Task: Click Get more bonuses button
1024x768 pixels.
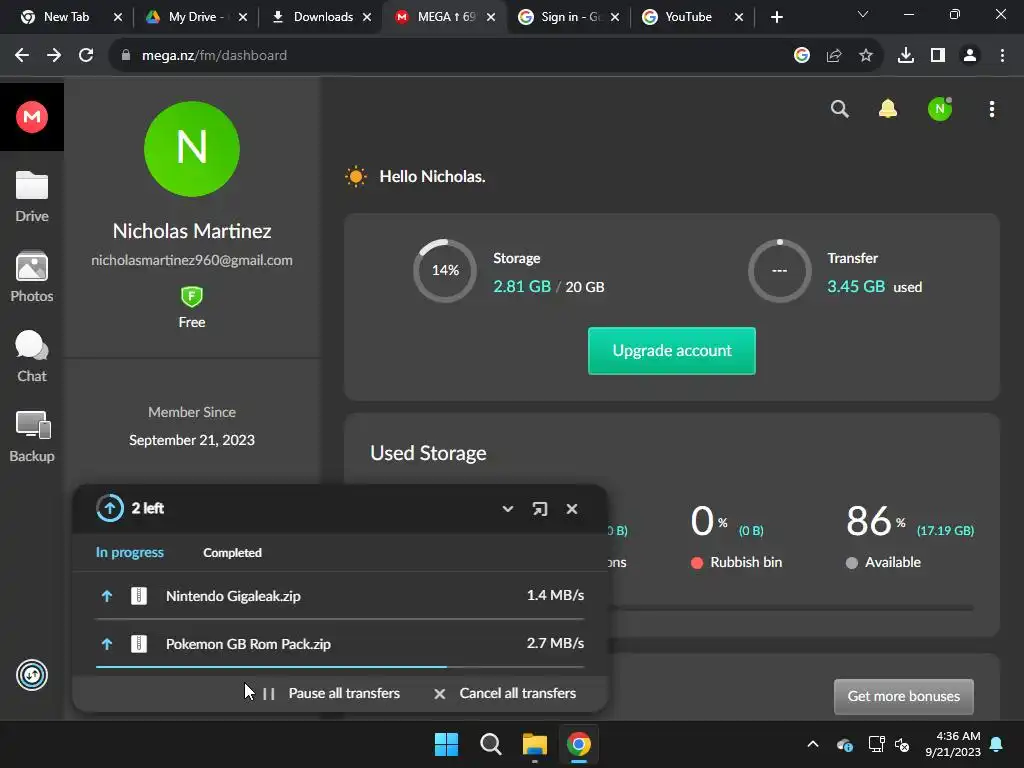Action: pos(903,696)
